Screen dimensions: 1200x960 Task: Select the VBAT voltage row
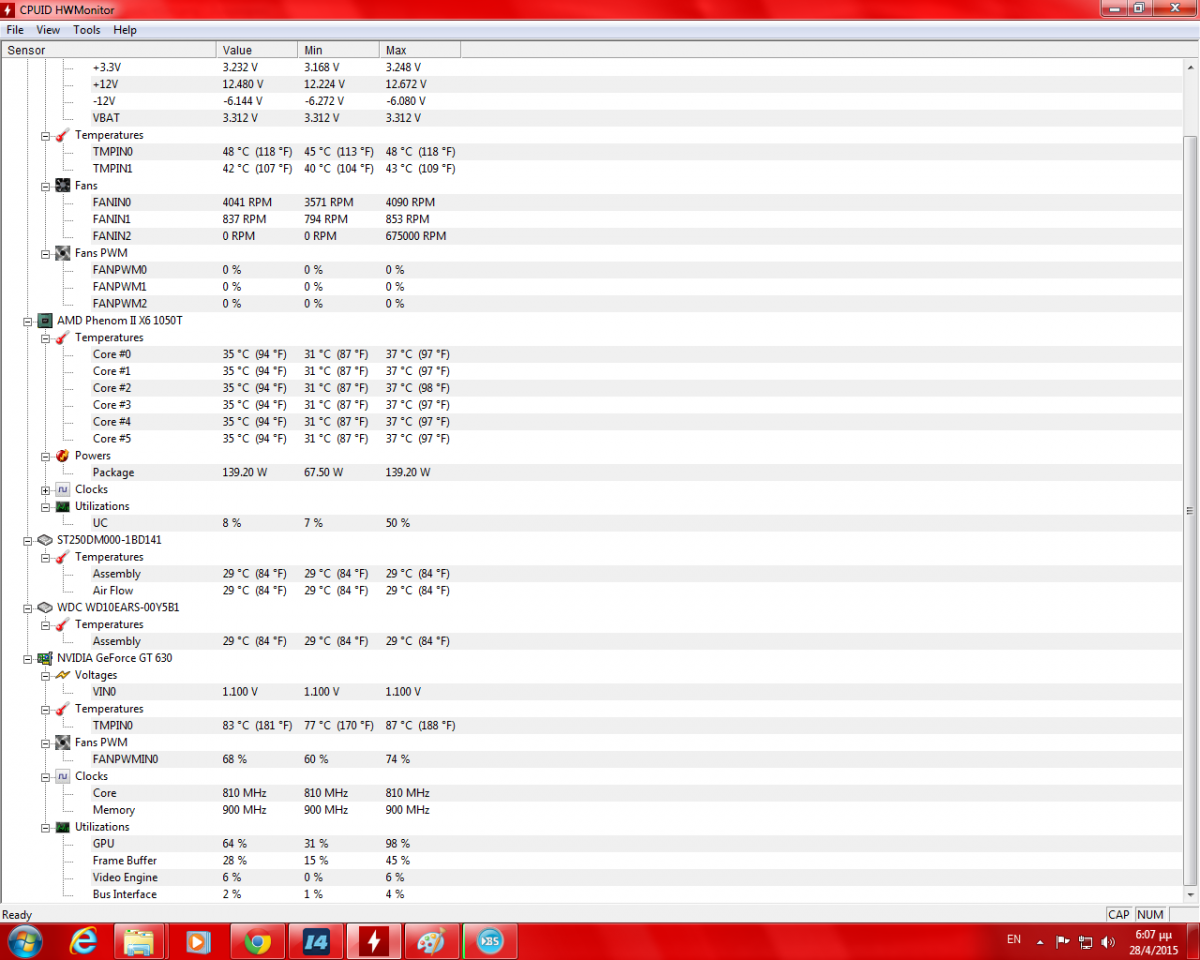[x=591, y=118]
